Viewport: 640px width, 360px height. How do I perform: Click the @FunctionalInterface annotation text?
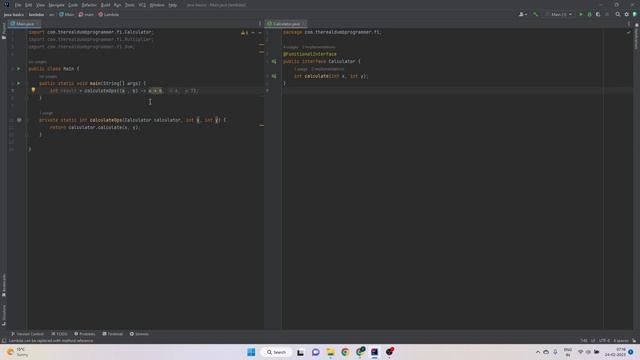[310, 54]
